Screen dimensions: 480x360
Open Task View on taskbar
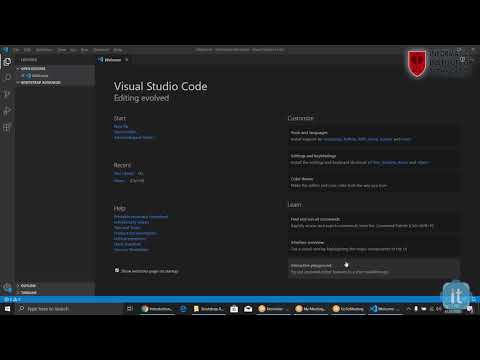(x=130, y=309)
